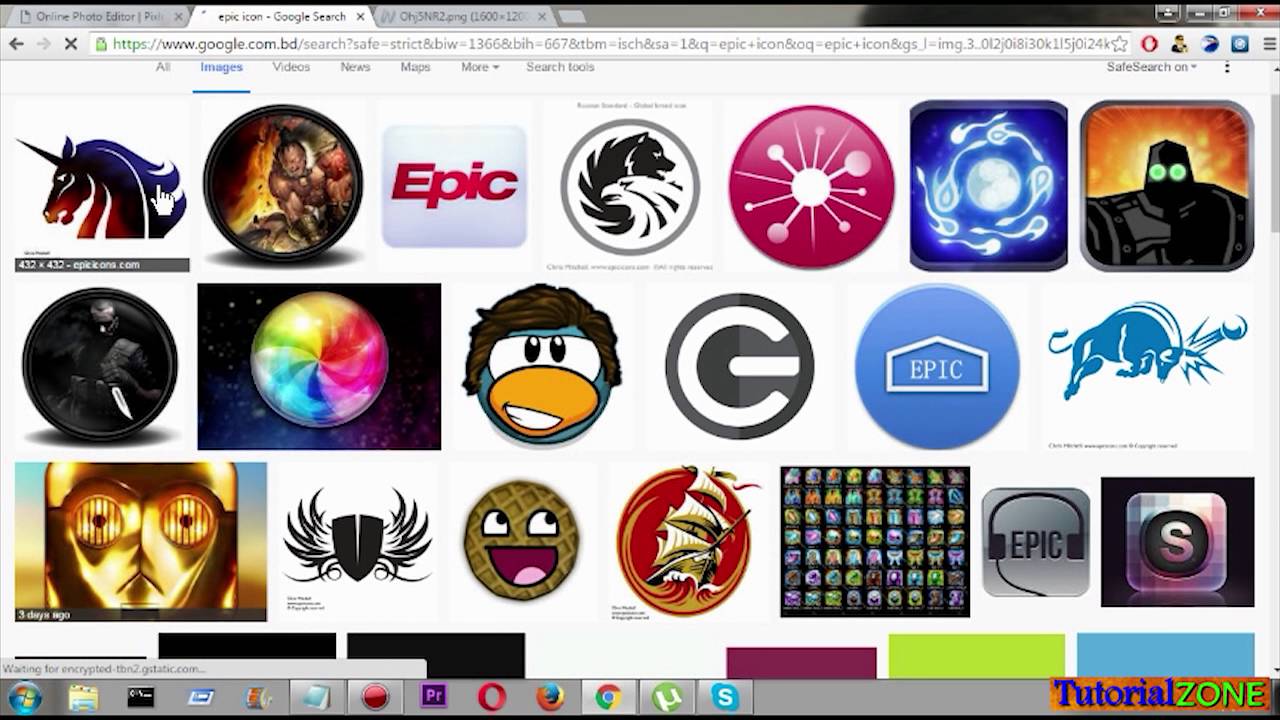Click the Videos search filter link
Image resolution: width=1280 pixels, height=720 pixels.
[x=291, y=67]
